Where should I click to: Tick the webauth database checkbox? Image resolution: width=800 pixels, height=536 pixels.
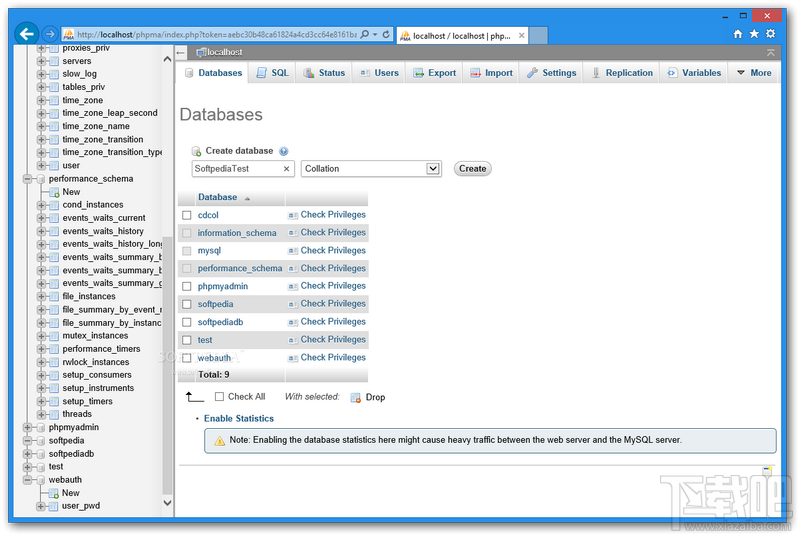[187, 358]
